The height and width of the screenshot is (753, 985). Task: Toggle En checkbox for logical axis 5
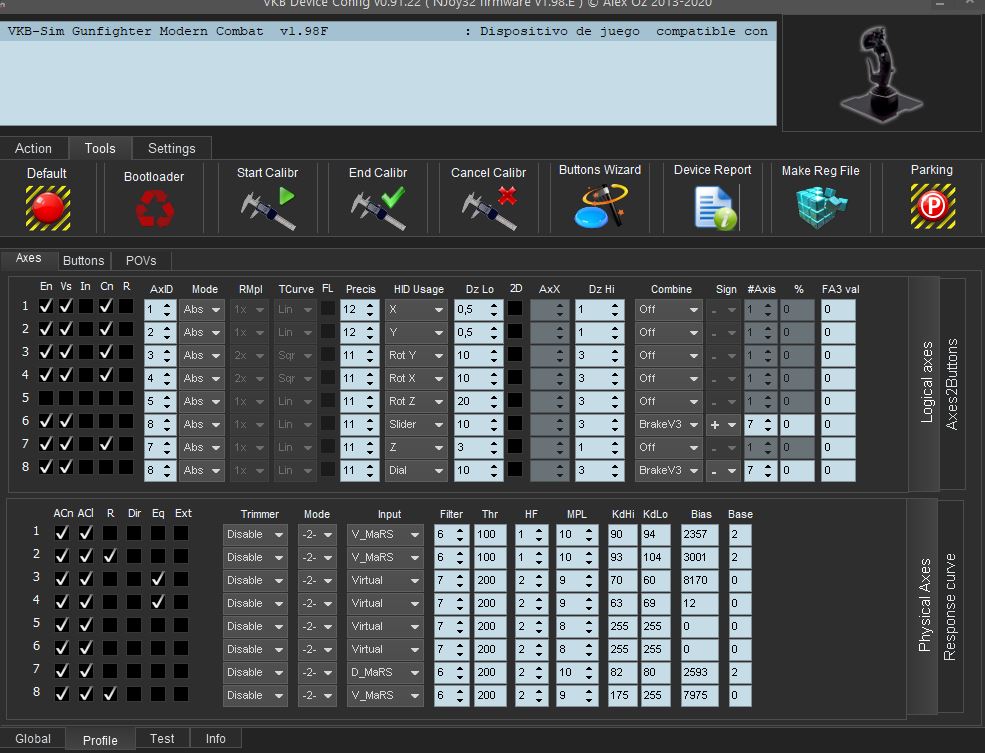click(45, 398)
